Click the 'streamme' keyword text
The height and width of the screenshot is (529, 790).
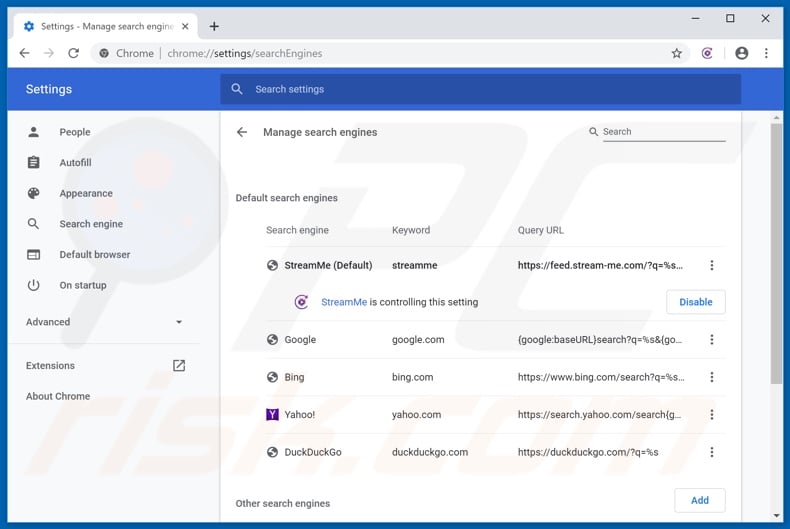(x=415, y=265)
